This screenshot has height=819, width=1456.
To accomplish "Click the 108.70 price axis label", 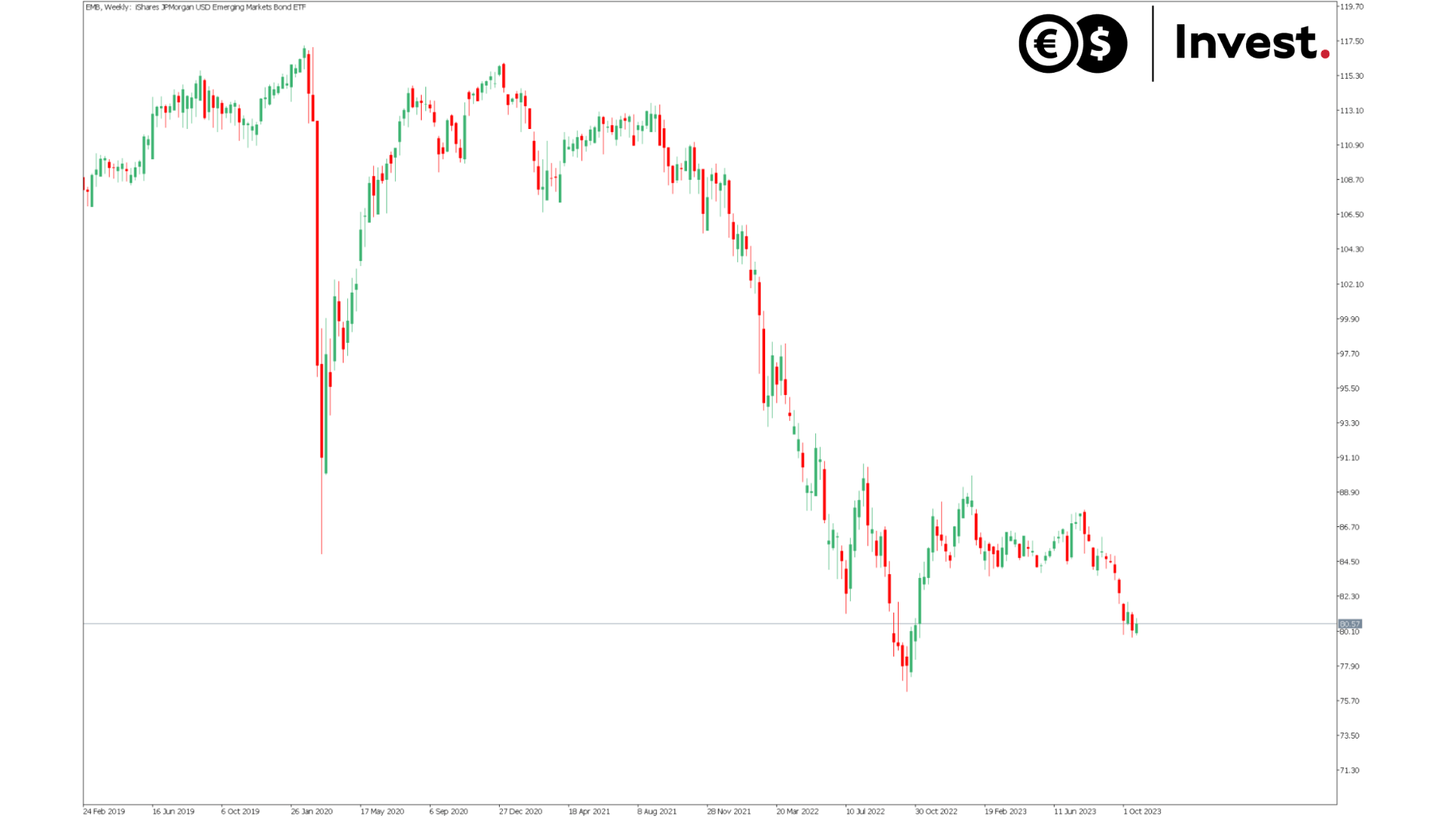I will click(x=1351, y=180).
